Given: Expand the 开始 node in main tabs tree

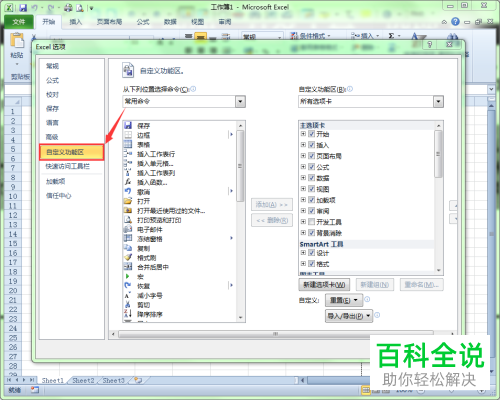Looking at the screenshot, I should (303, 134).
